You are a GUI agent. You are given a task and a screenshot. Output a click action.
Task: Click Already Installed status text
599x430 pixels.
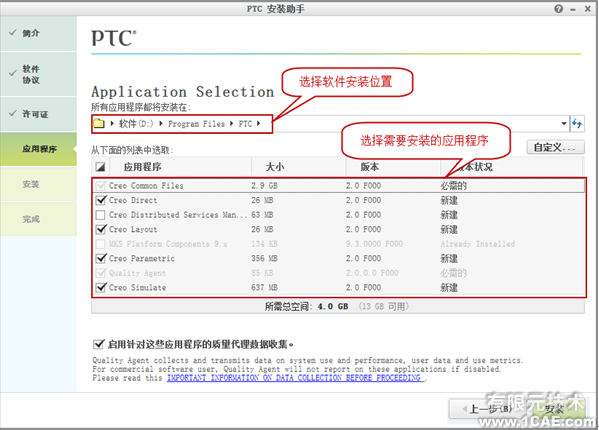(478, 244)
